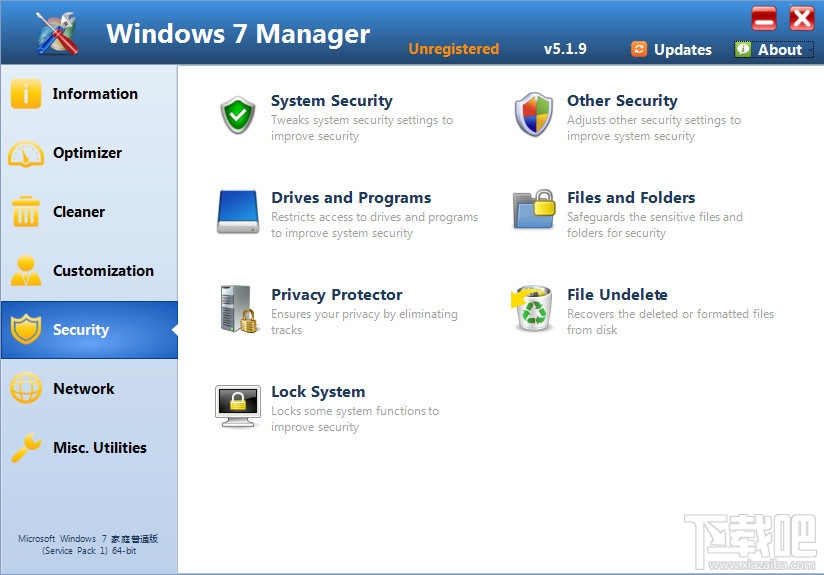824x575 pixels.
Task: Start File Undelete title link
Action: tap(617, 294)
